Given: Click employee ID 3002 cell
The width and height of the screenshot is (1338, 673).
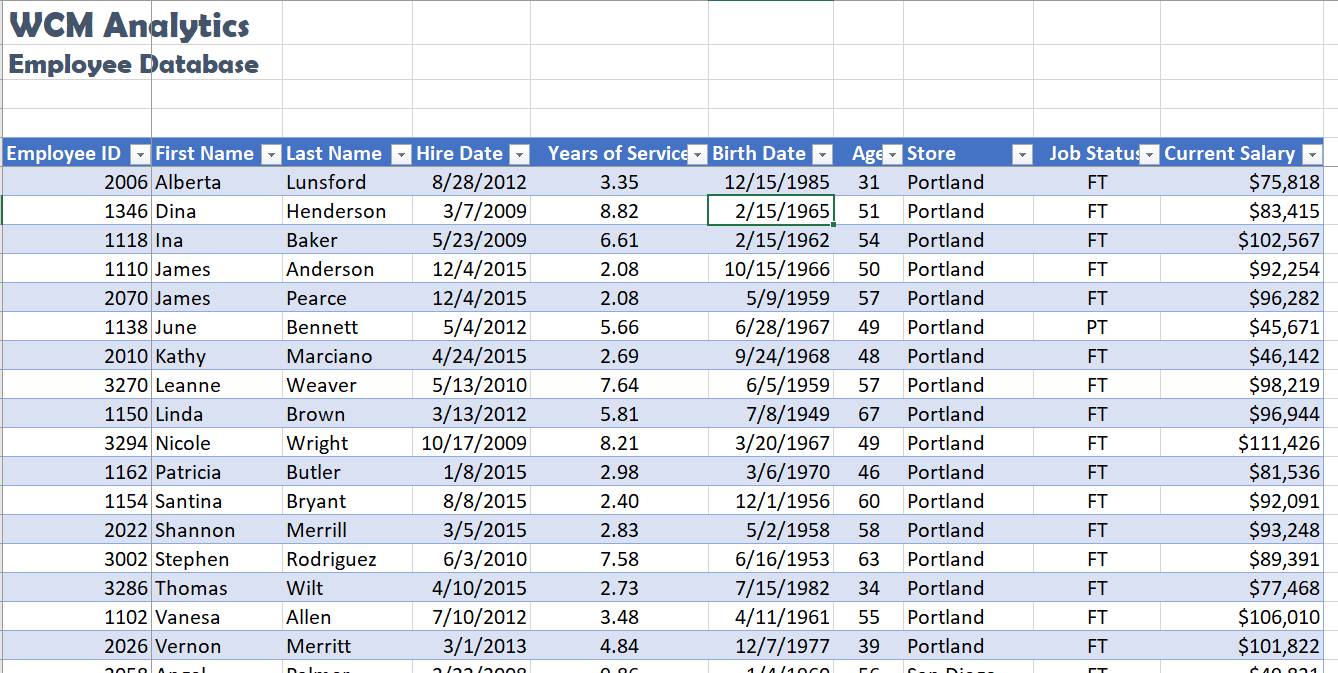Looking at the screenshot, I should (x=77, y=559).
